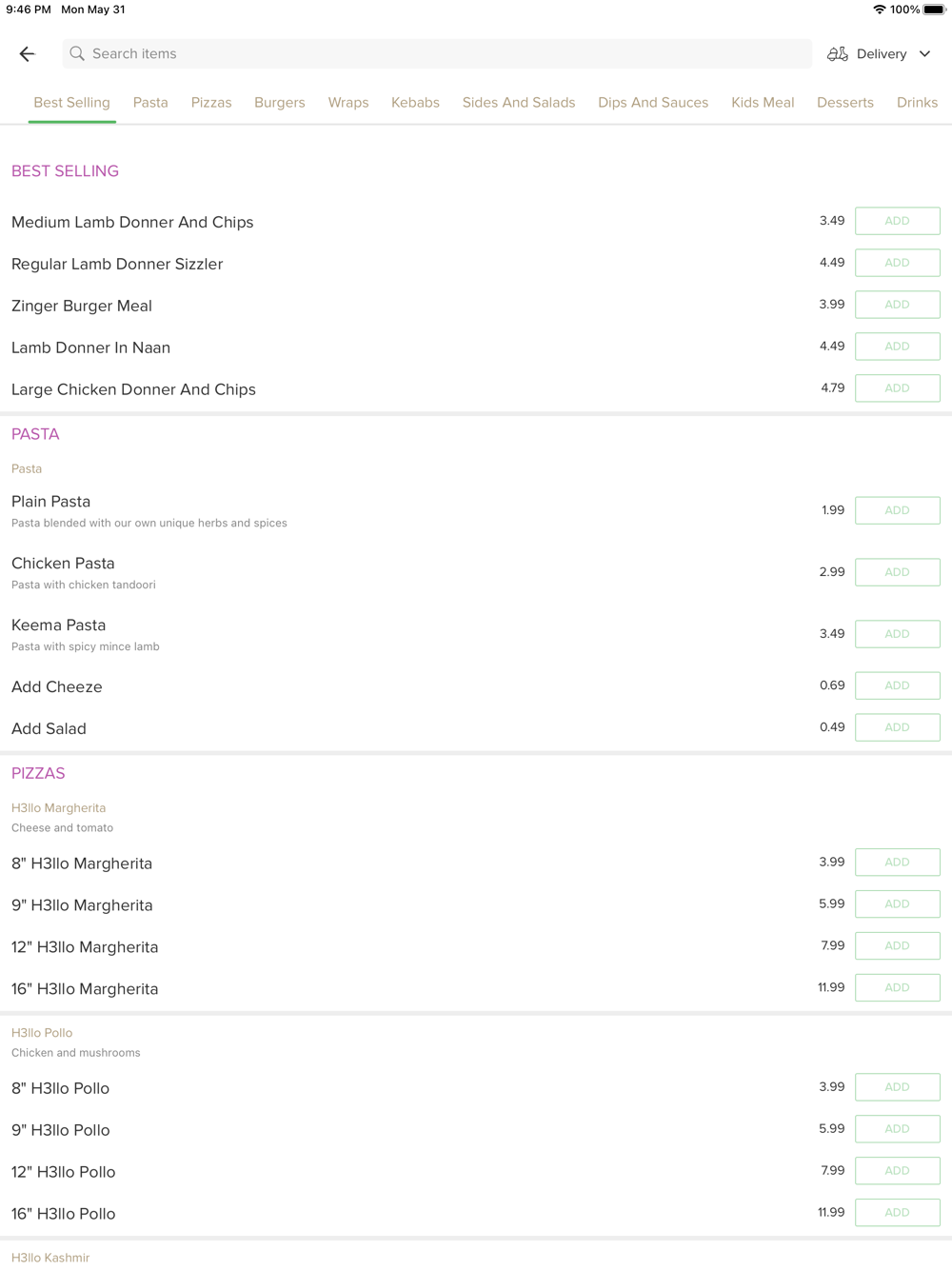Add Zinger Burger Meal to order
This screenshot has width=952, height=1270.
[x=898, y=305]
